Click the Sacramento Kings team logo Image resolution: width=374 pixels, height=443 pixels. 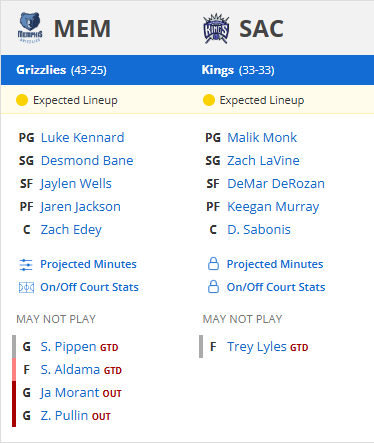(x=216, y=28)
